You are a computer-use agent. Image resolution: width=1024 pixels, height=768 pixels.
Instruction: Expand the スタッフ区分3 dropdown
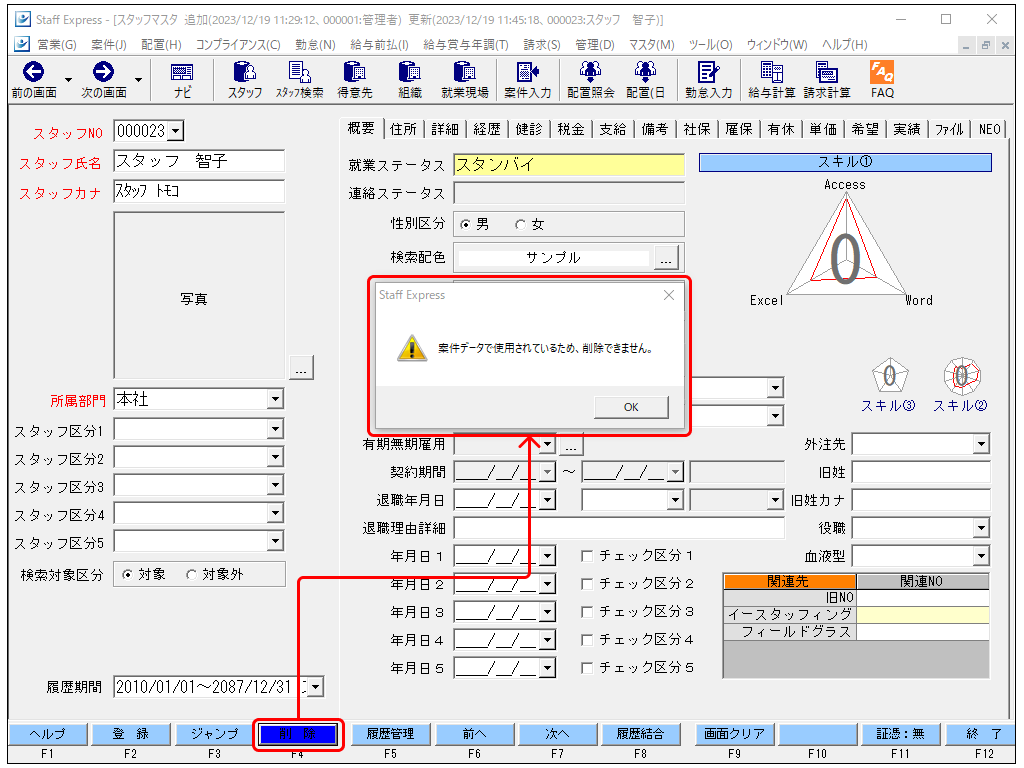(x=276, y=485)
